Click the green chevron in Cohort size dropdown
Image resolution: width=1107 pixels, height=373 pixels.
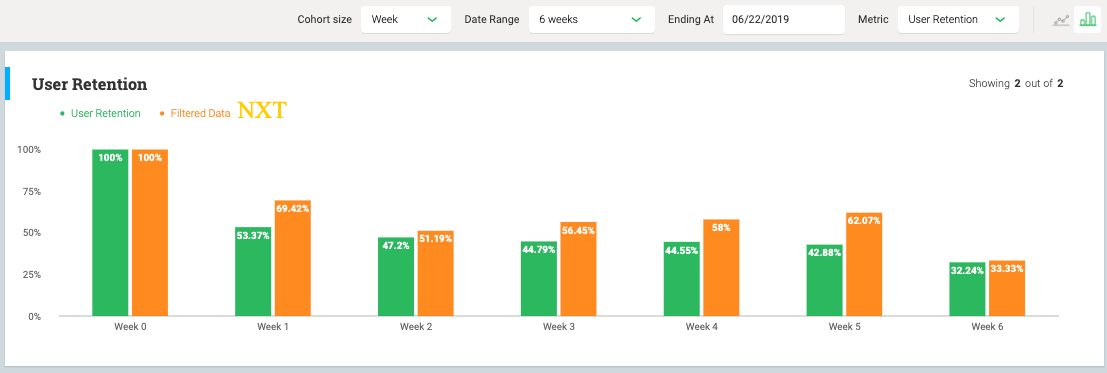click(x=433, y=20)
